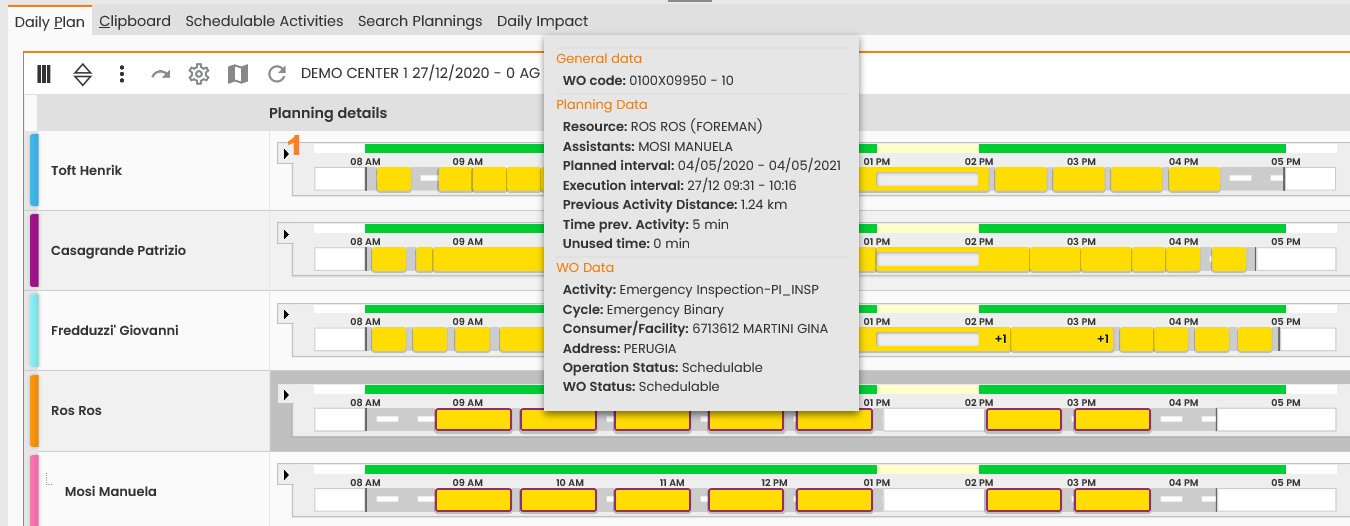Expand Mosi Manuela's timeline row arrow
1350x526 pixels.
[x=284, y=474]
